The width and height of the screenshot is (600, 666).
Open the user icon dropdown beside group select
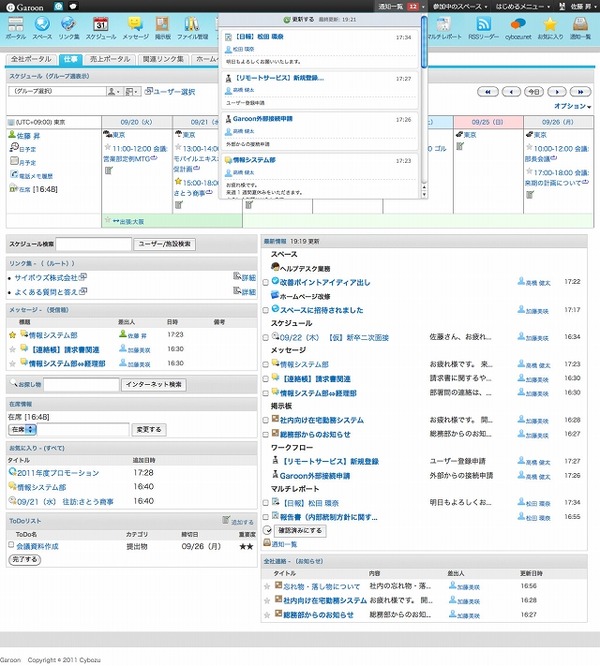click(x=113, y=91)
